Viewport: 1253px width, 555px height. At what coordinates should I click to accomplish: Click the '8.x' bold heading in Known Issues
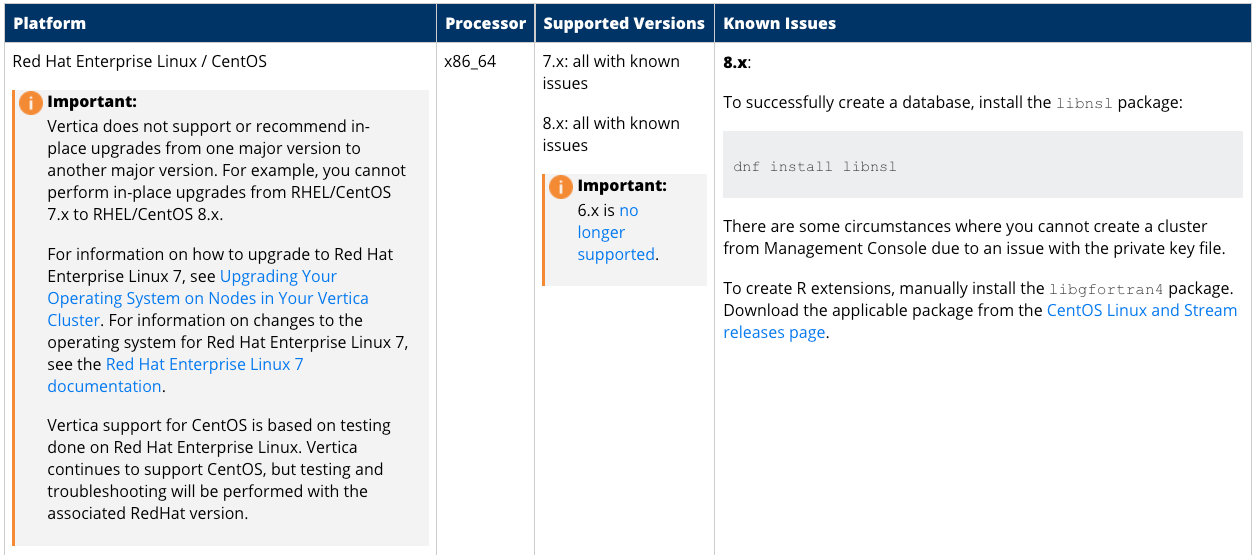point(735,62)
